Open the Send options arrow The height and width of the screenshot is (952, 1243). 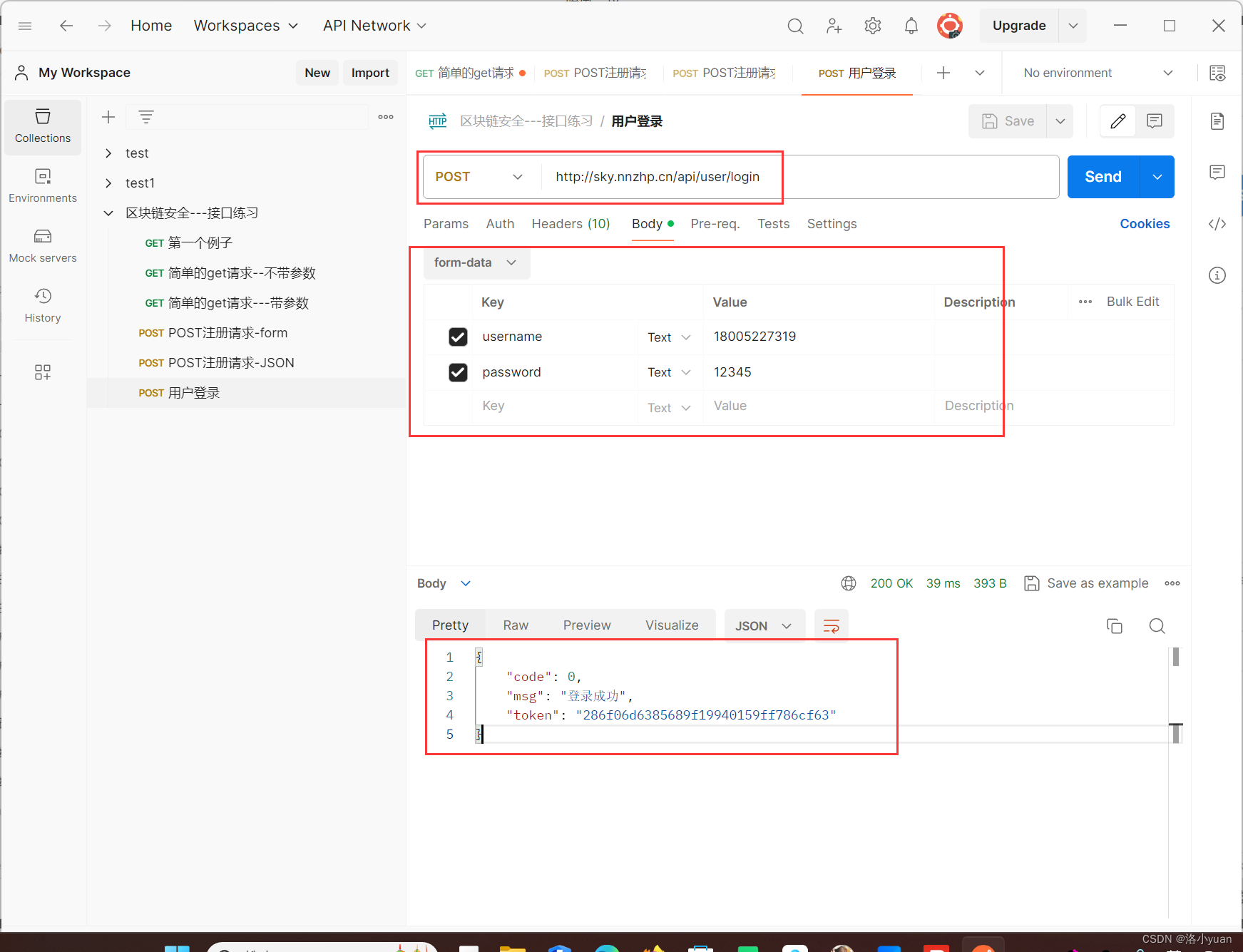(1157, 177)
